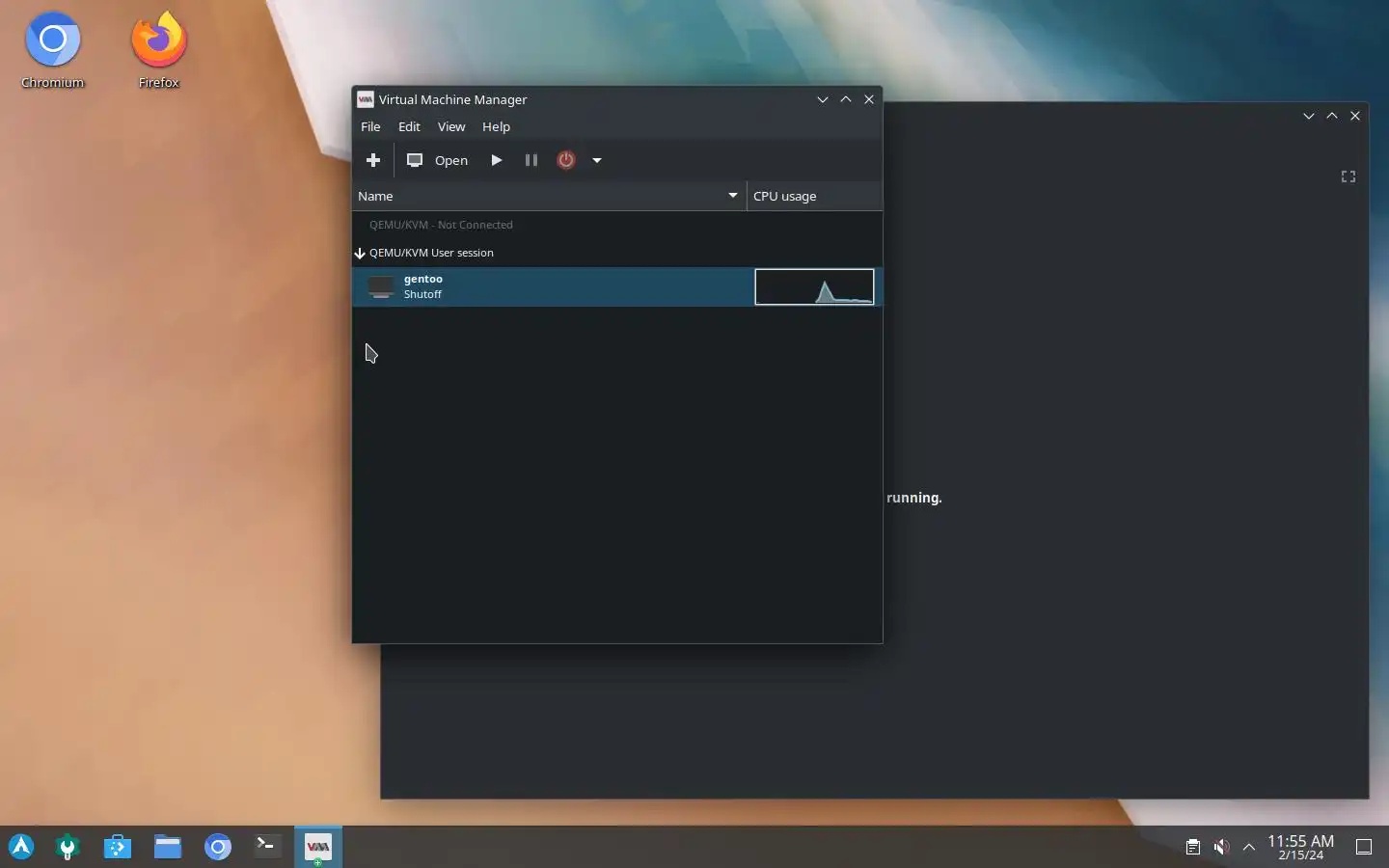The width and height of the screenshot is (1389, 868).
Task: Open Chromium desktop shortcut
Action: pyautogui.click(x=53, y=50)
